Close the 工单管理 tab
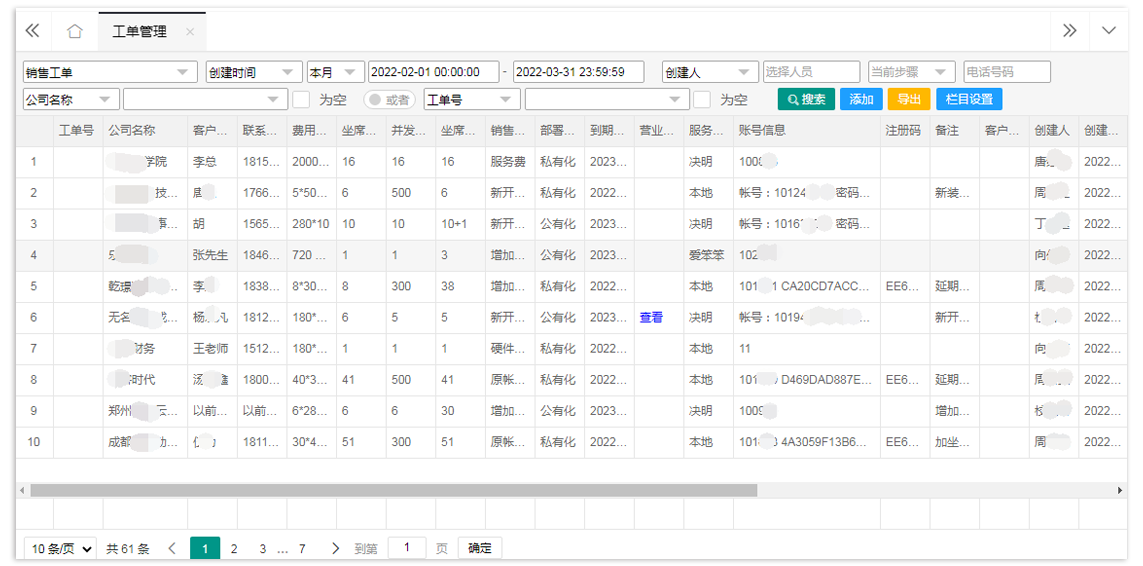 point(190,32)
